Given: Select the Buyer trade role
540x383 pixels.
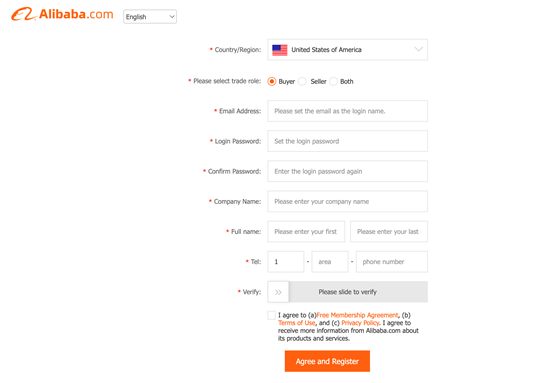Looking at the screenshot, I should (x=272, y=82).
